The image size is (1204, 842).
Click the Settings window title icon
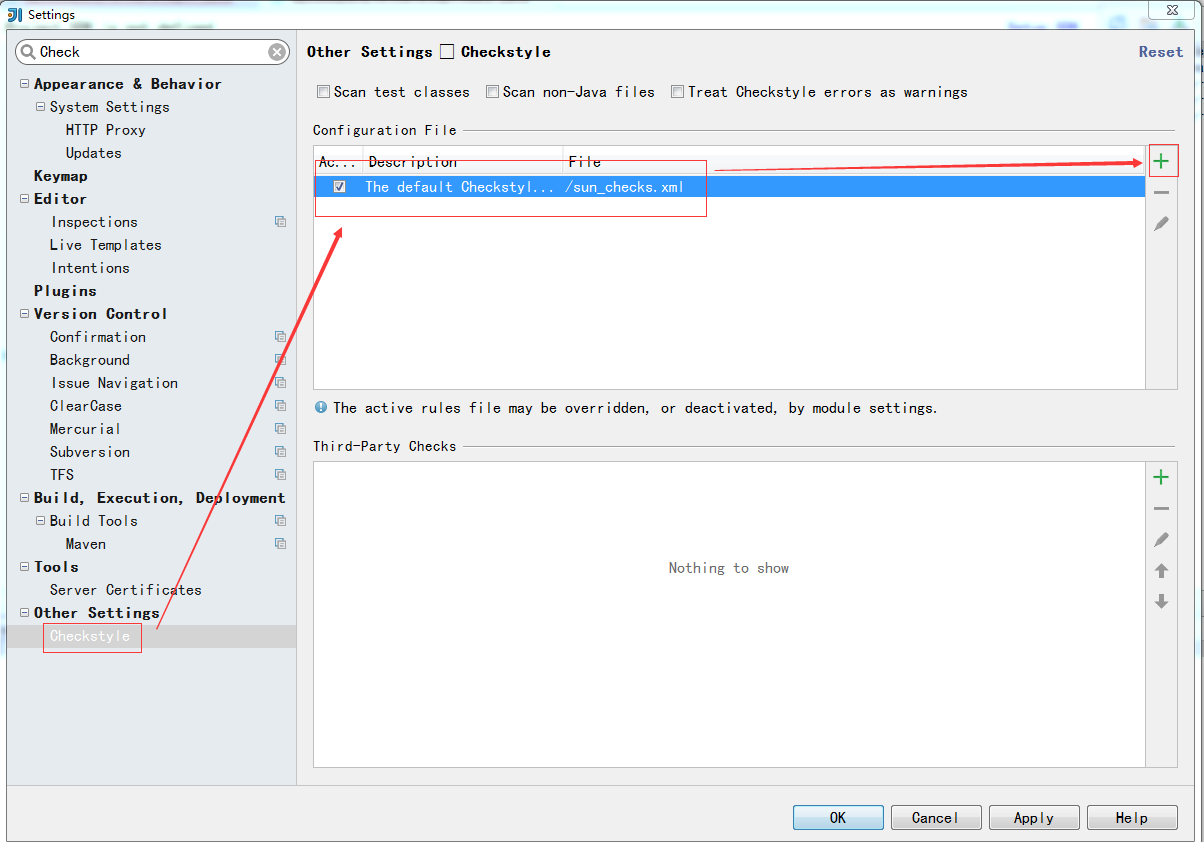[x=15, y=15]
